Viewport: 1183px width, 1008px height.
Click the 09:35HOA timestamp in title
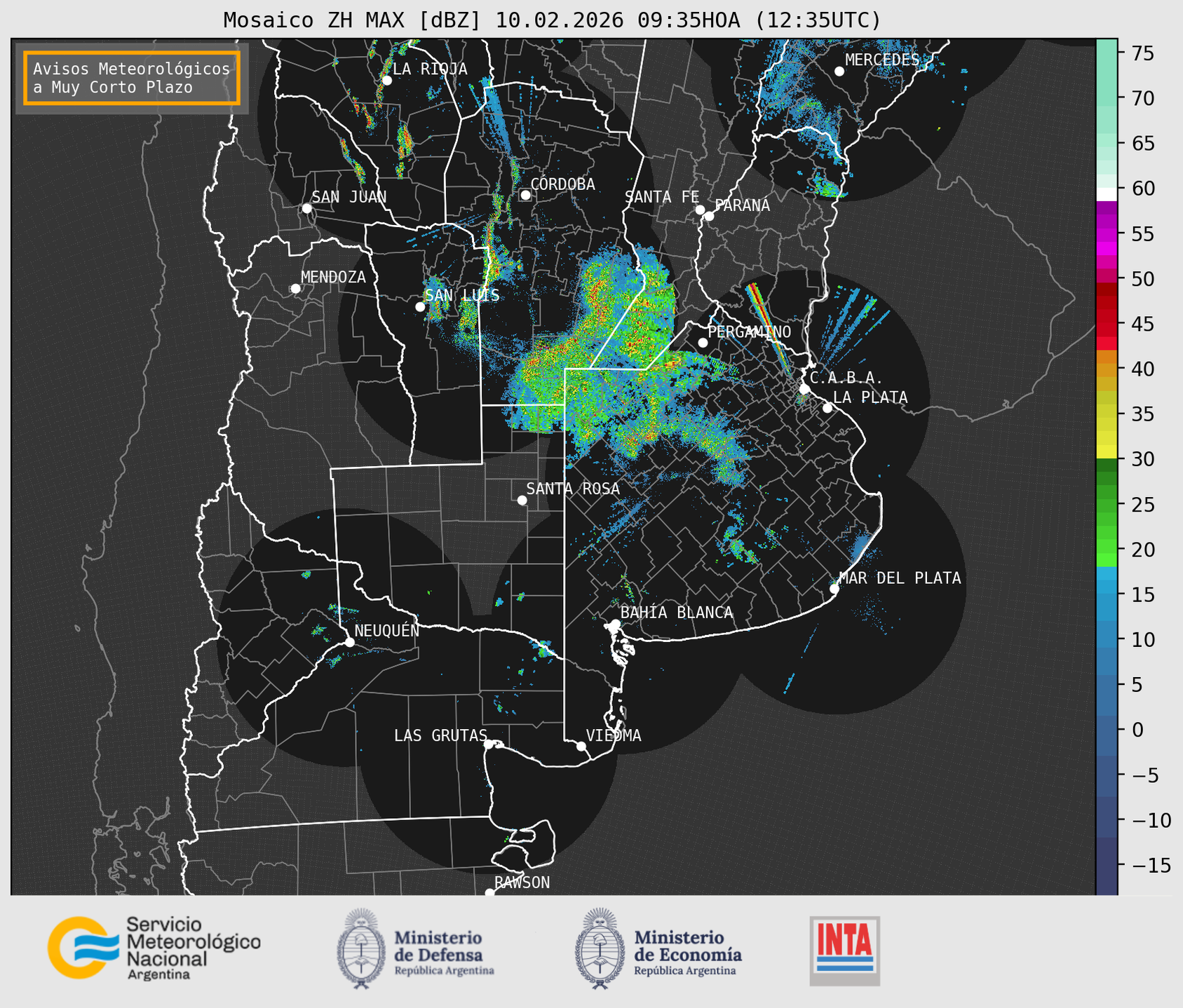coord(689,20)
